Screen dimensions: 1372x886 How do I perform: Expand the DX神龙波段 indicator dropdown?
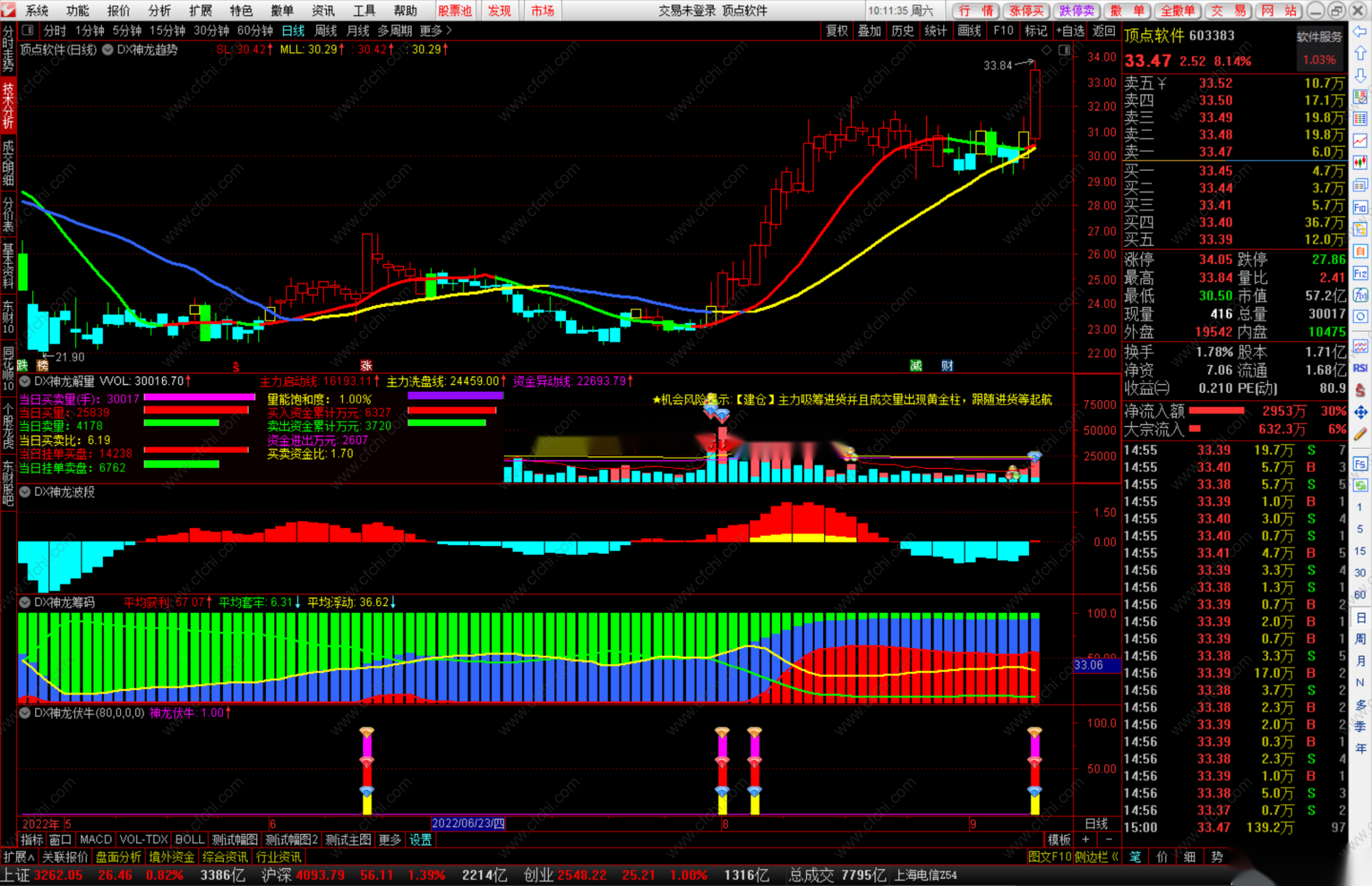(25, 492)
